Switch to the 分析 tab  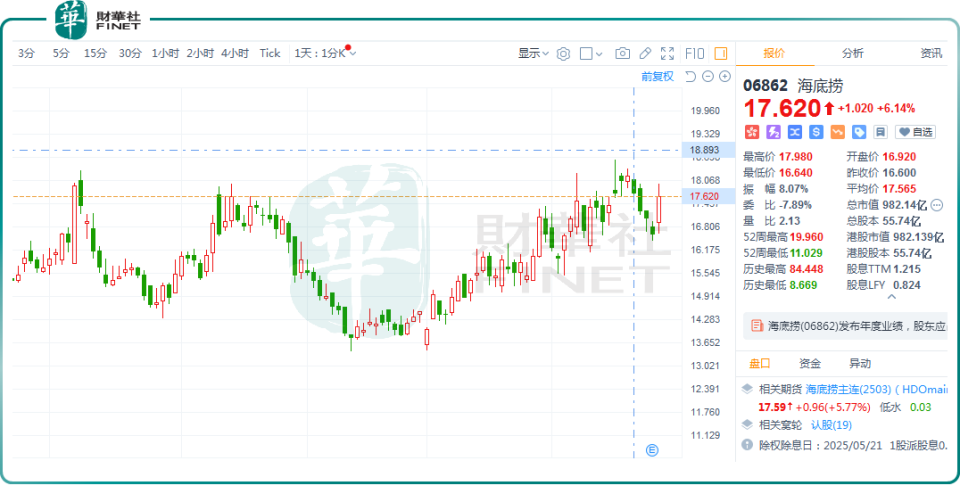852,53
